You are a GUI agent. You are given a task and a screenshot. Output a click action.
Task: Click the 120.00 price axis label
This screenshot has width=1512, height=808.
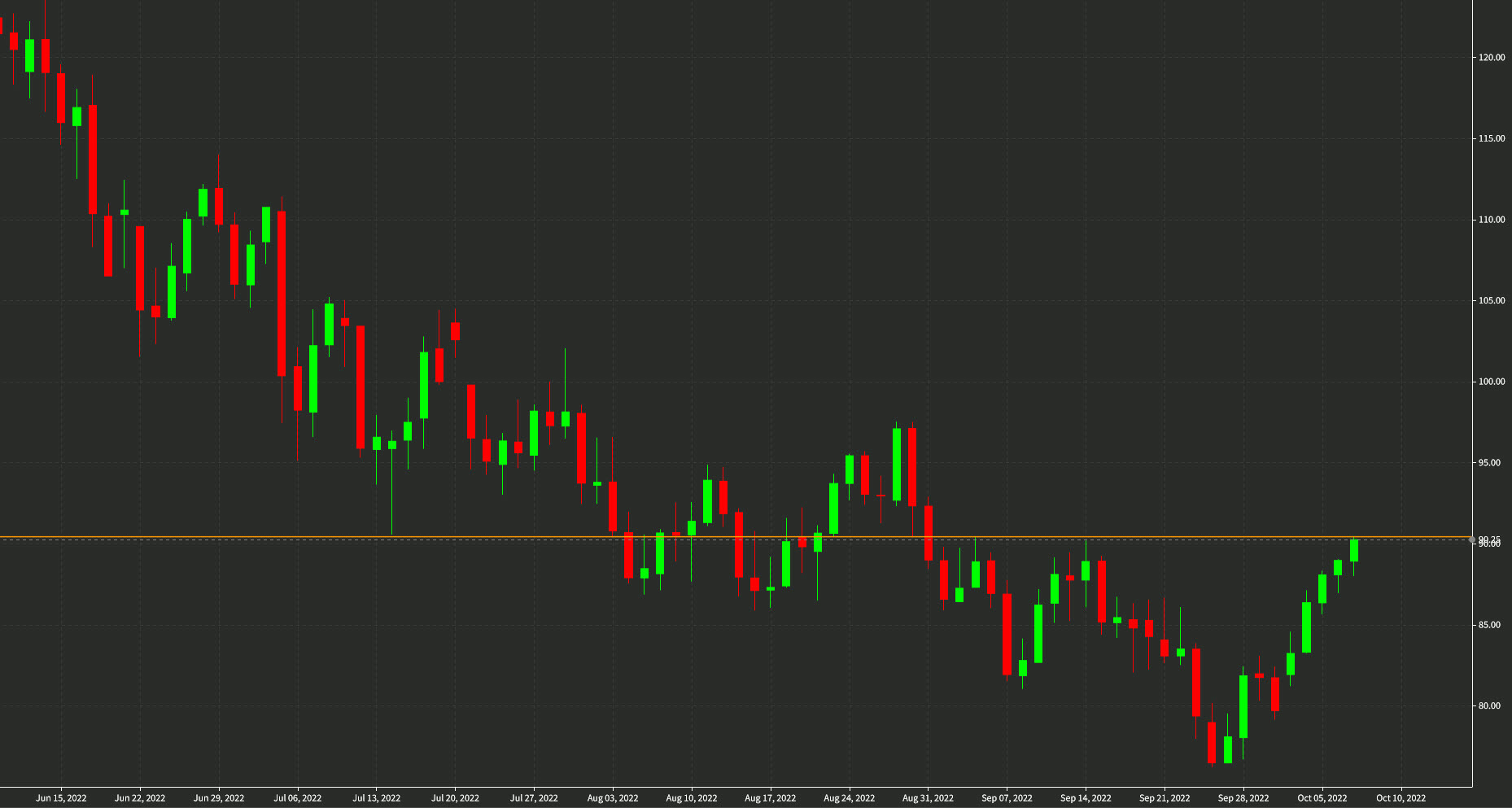1492,57
